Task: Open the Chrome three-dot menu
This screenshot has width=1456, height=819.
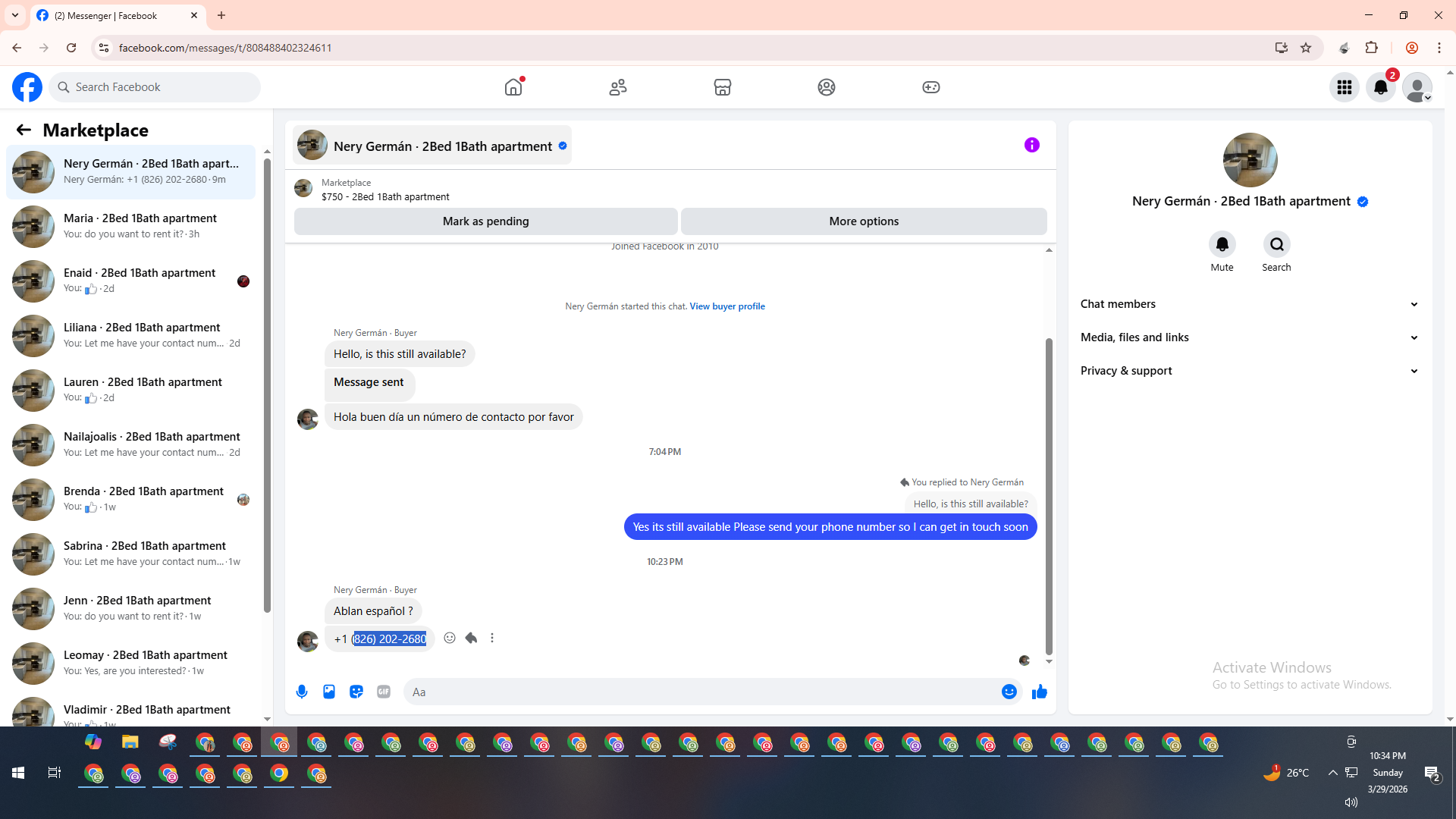Action: pyautogui.click(x=1439, y=48)
